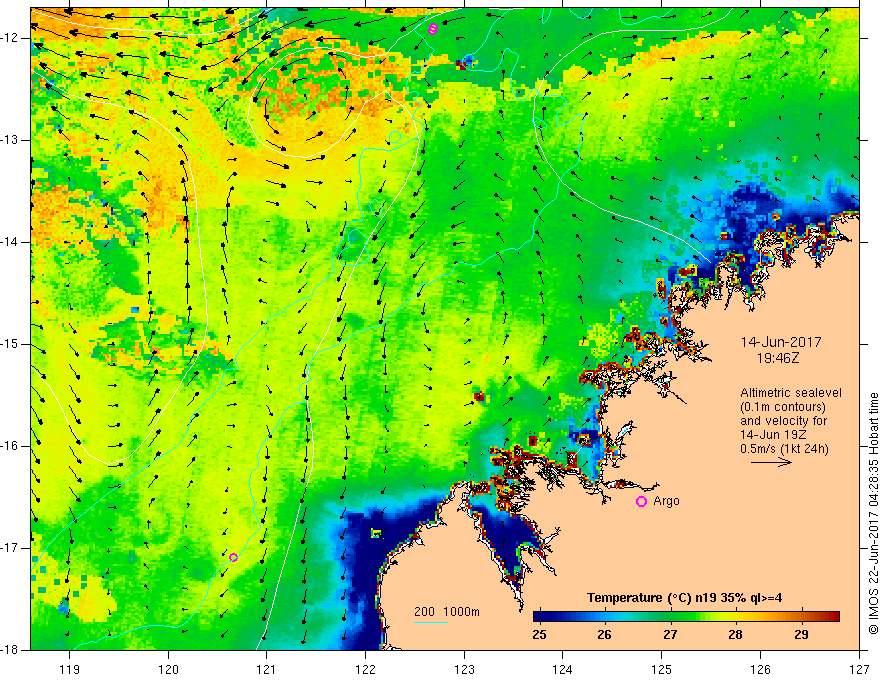Click the magenta Argo float circle near 17°S
Image resolution: width=880 pixels, height=680 pixels.
[233, 557]
